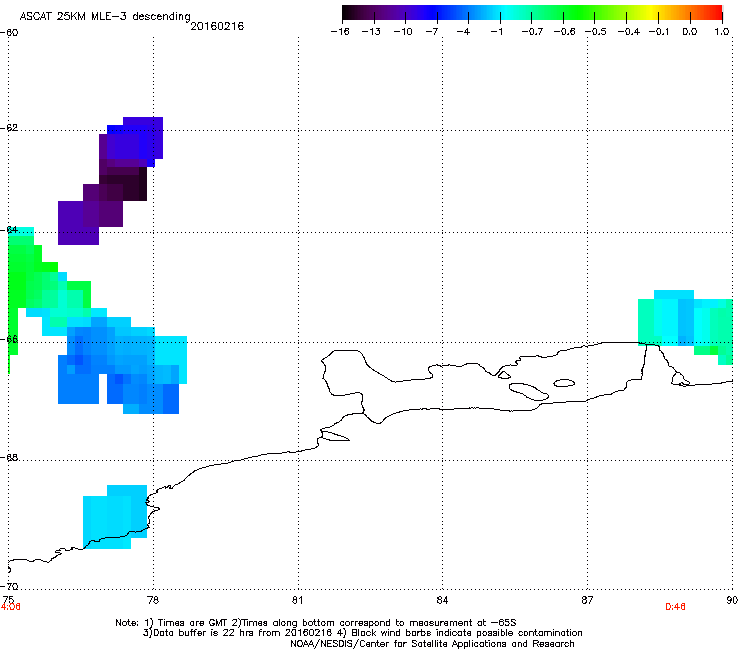740x650 pixels.
Task: Click the latitude label "-62"
Action: pos(9,128)
